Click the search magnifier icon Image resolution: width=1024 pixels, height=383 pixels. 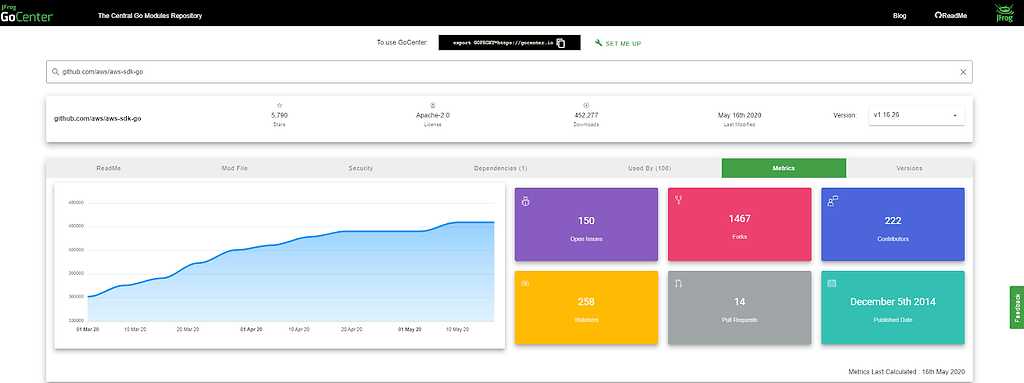(56, 72)
